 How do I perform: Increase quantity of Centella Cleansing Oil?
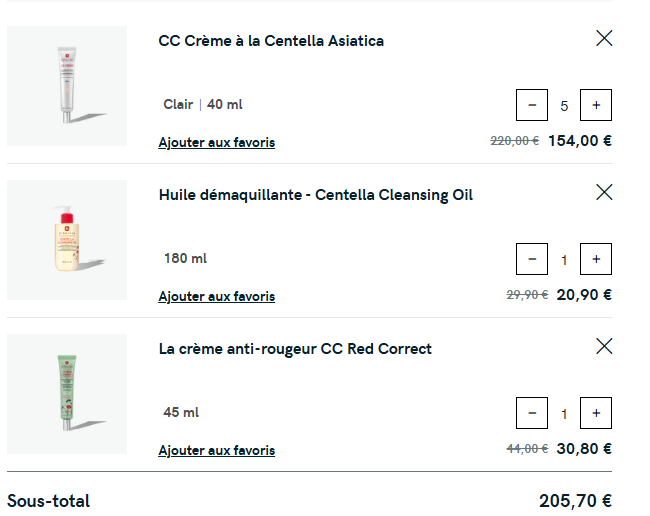pos(596,259)
